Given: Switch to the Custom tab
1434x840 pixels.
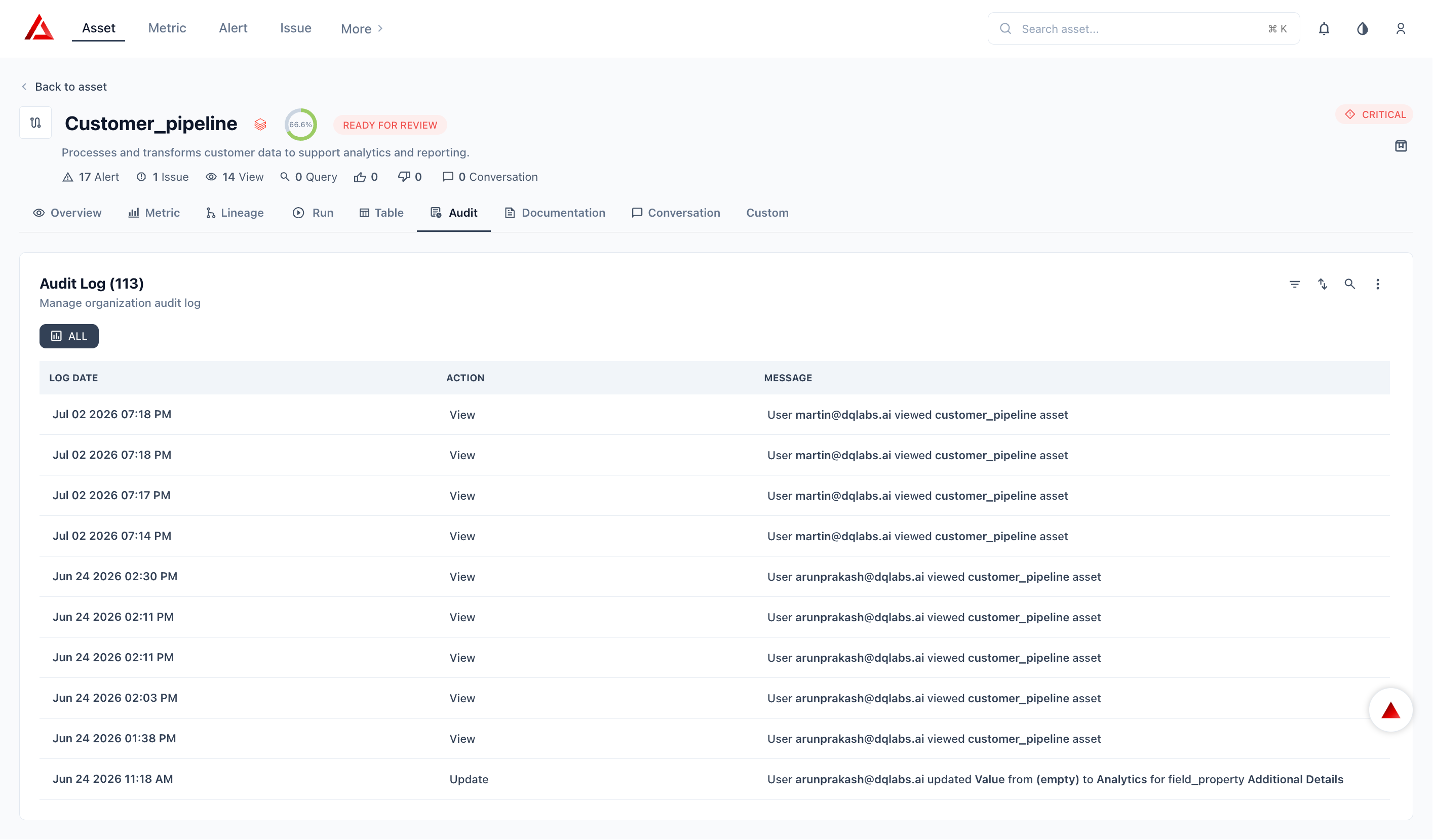Looking at the screenshot, I should (768, 213).
